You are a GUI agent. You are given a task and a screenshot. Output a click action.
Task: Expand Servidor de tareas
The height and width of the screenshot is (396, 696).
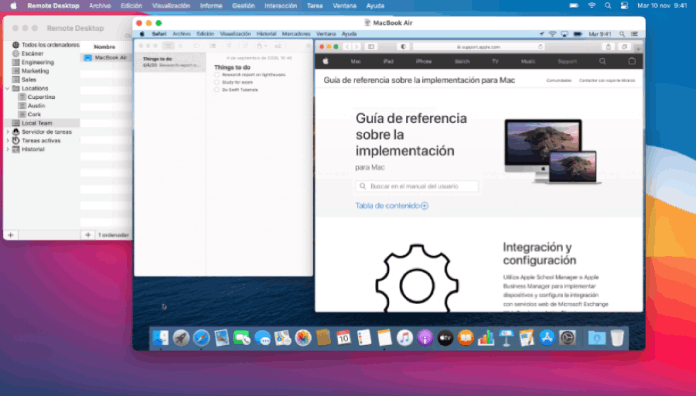pyautogui.click(x=8, y=132)
